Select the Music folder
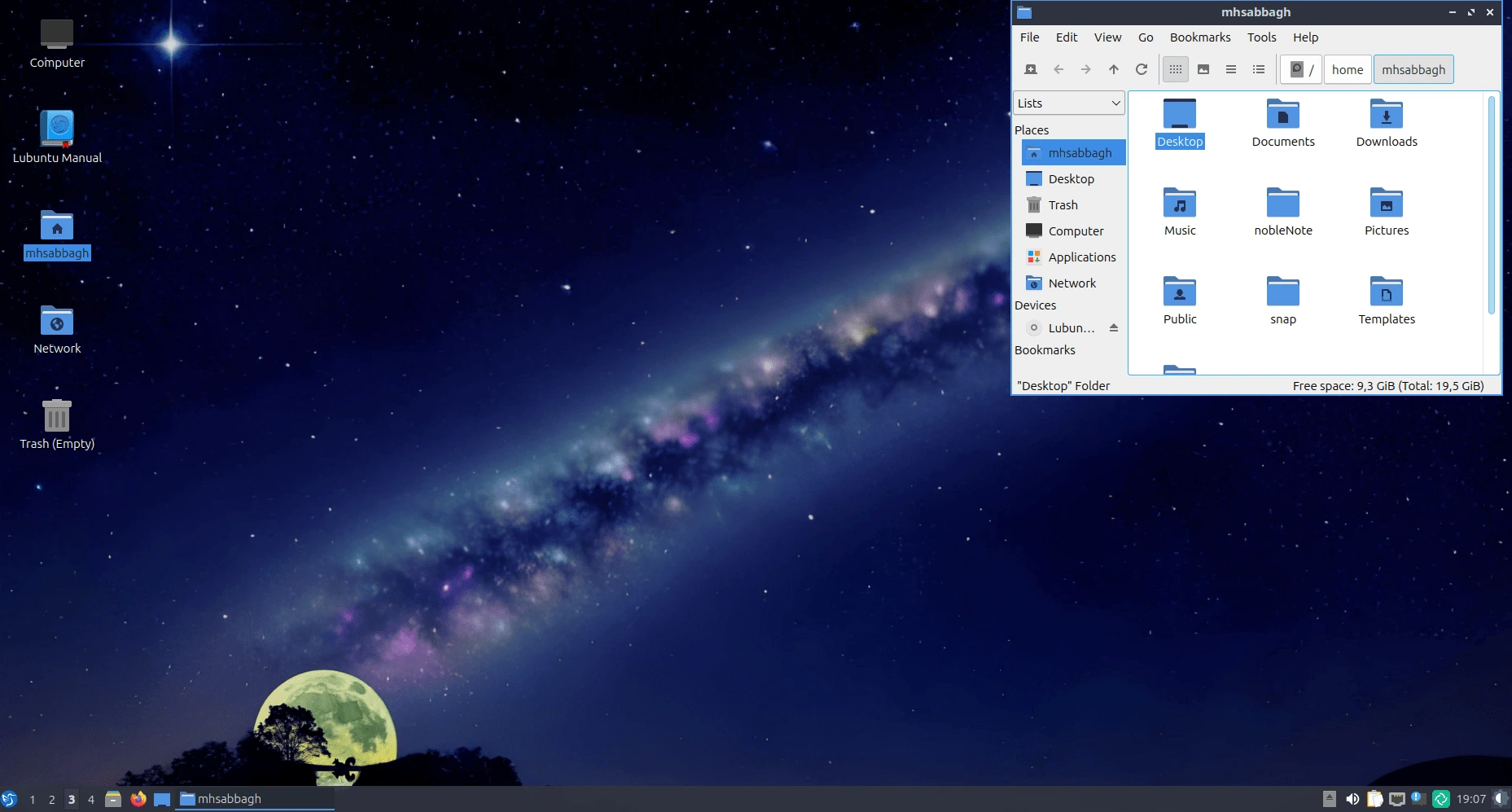Viewport: 1512px width, 812px height. [x=1180, y=213]
